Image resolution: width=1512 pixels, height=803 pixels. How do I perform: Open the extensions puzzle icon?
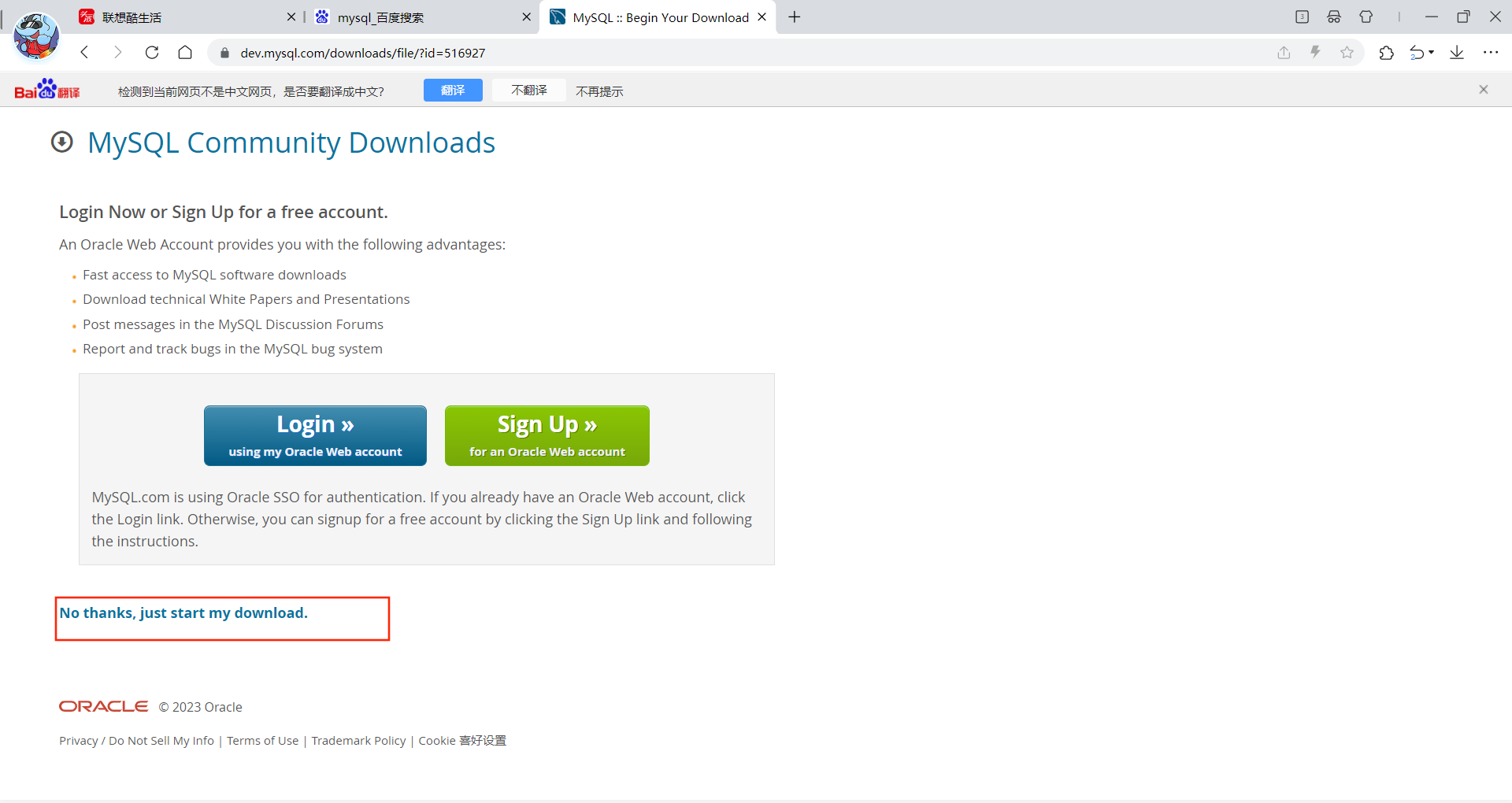(1386, 53)
